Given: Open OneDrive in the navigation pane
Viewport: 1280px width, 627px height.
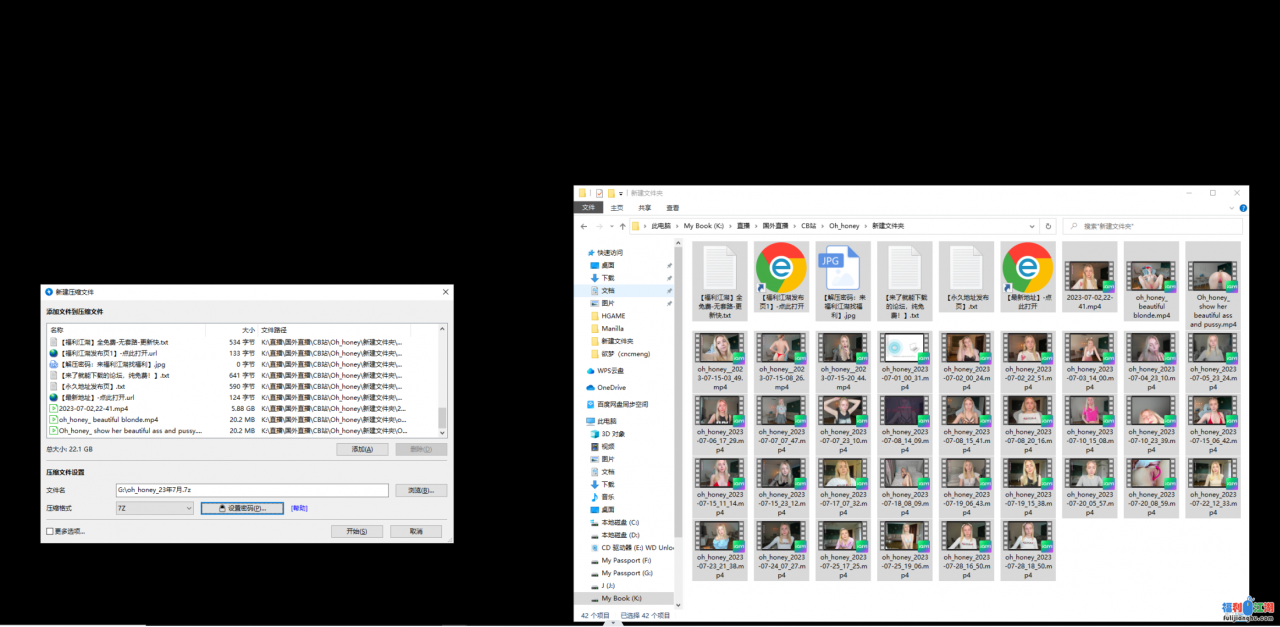Looking at the screenshot, I should tap(611, 387).
